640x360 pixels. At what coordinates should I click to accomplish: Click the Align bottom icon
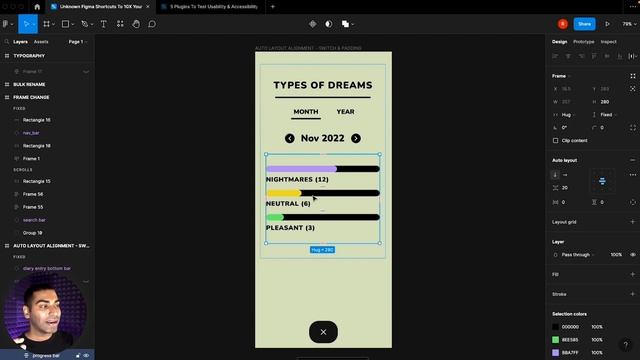coord(620,56)
